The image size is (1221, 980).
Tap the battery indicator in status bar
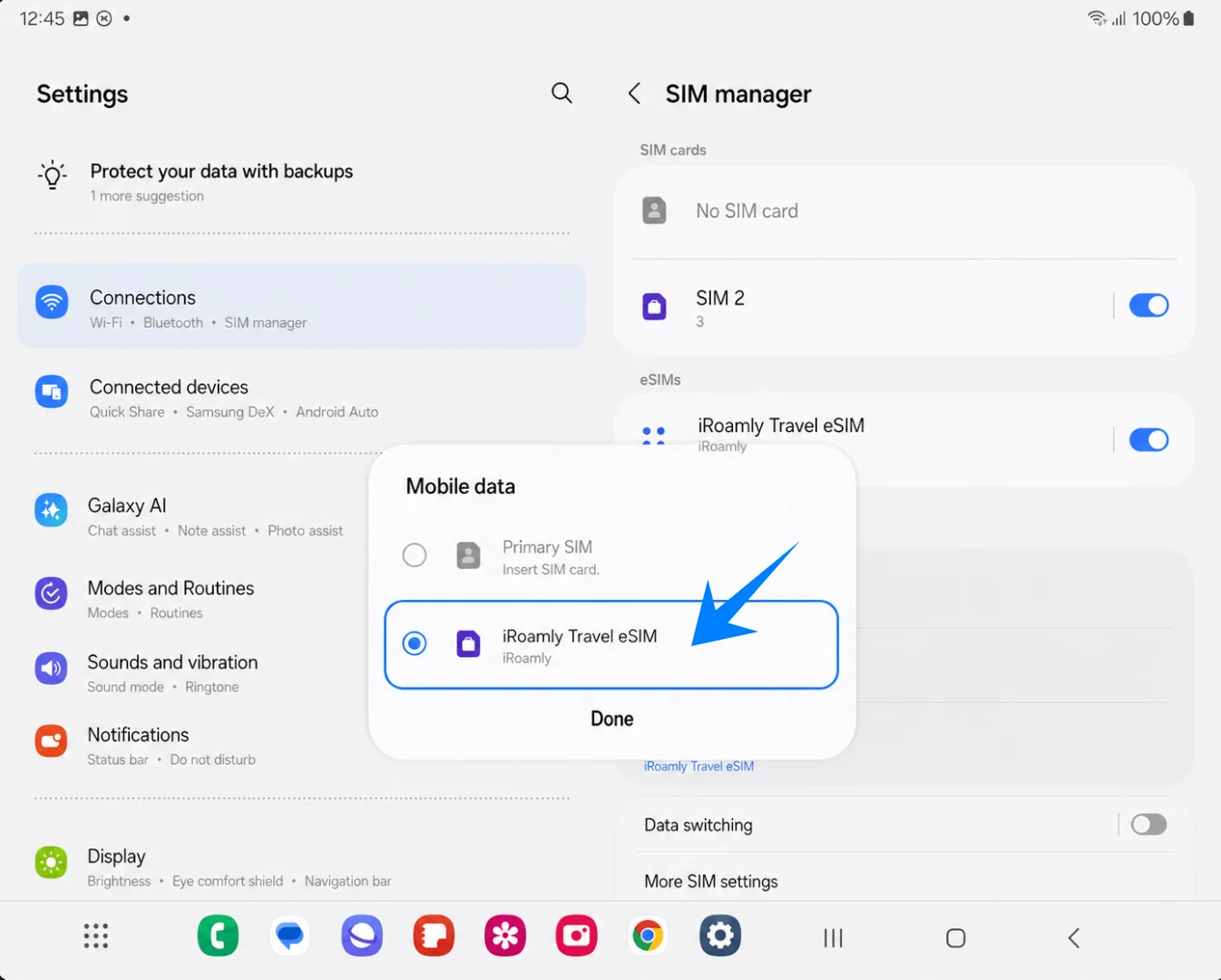coord(1189,18)
